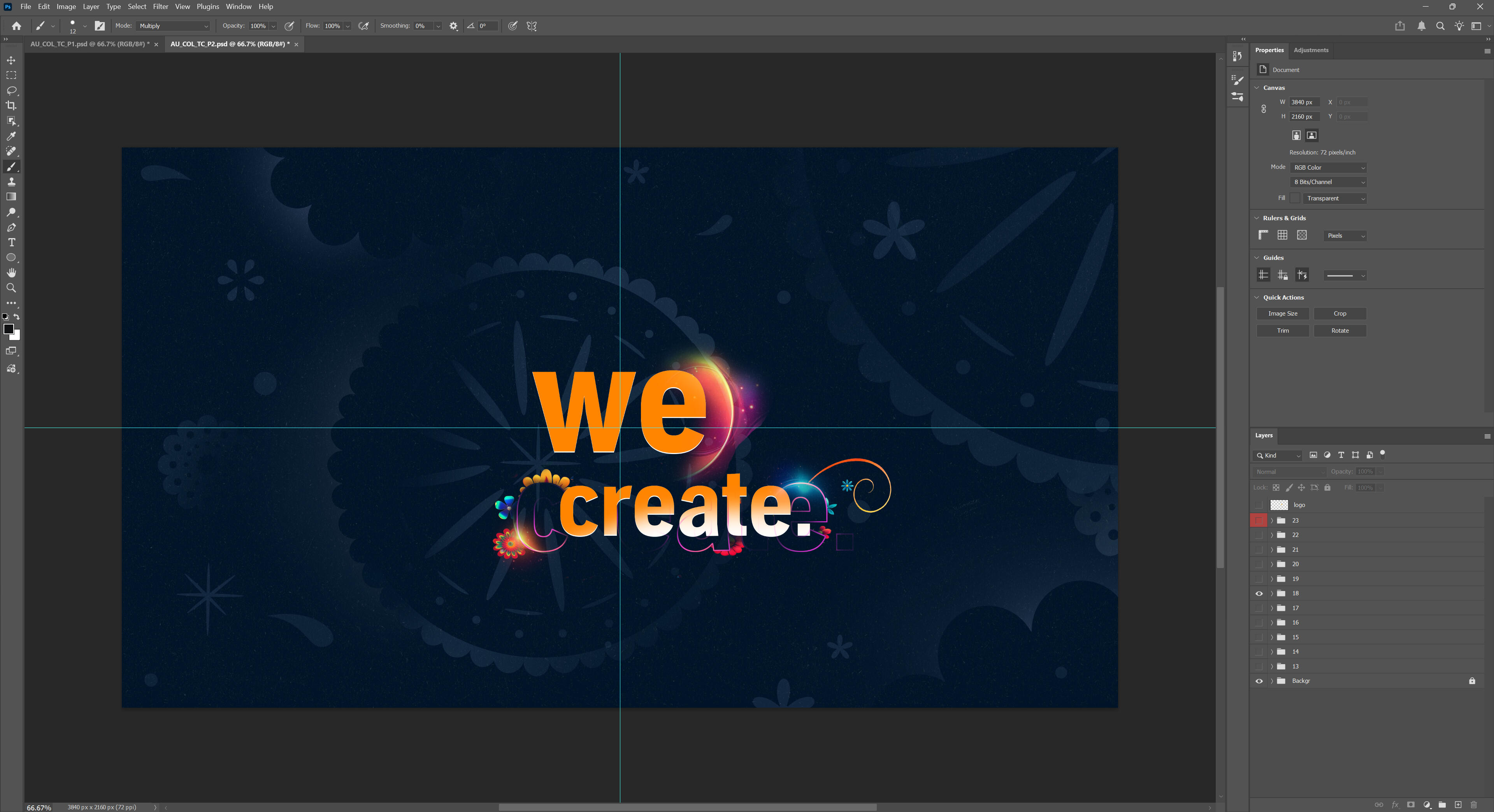Open brush smoothing options gear
Viewport: 1494px width, 812px height.
453,26
